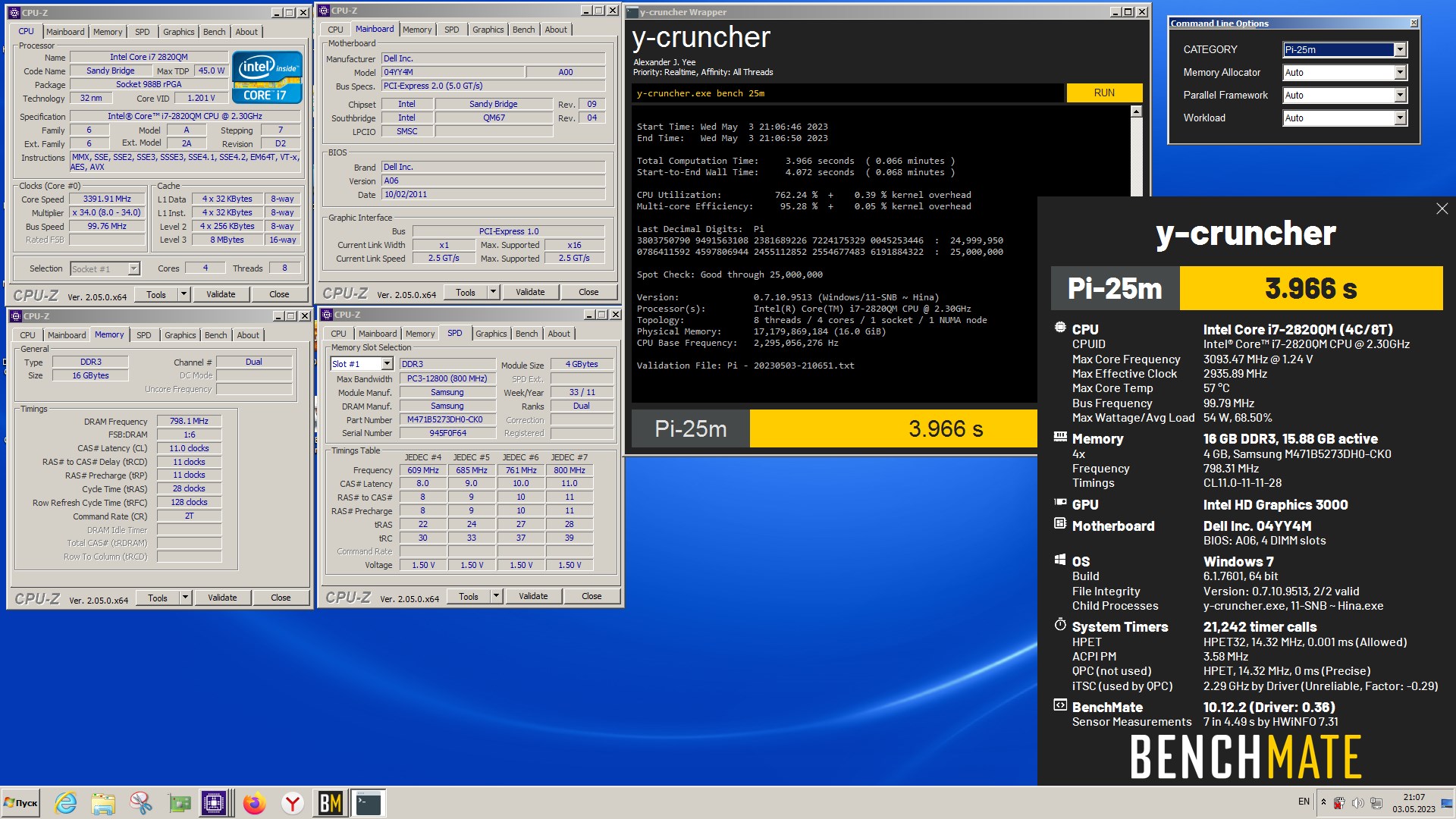The height and width of the screenshot is (819, 1456).
Task: Click the Pi-25m label in BenchMate panel
Action: [1115, 288]
